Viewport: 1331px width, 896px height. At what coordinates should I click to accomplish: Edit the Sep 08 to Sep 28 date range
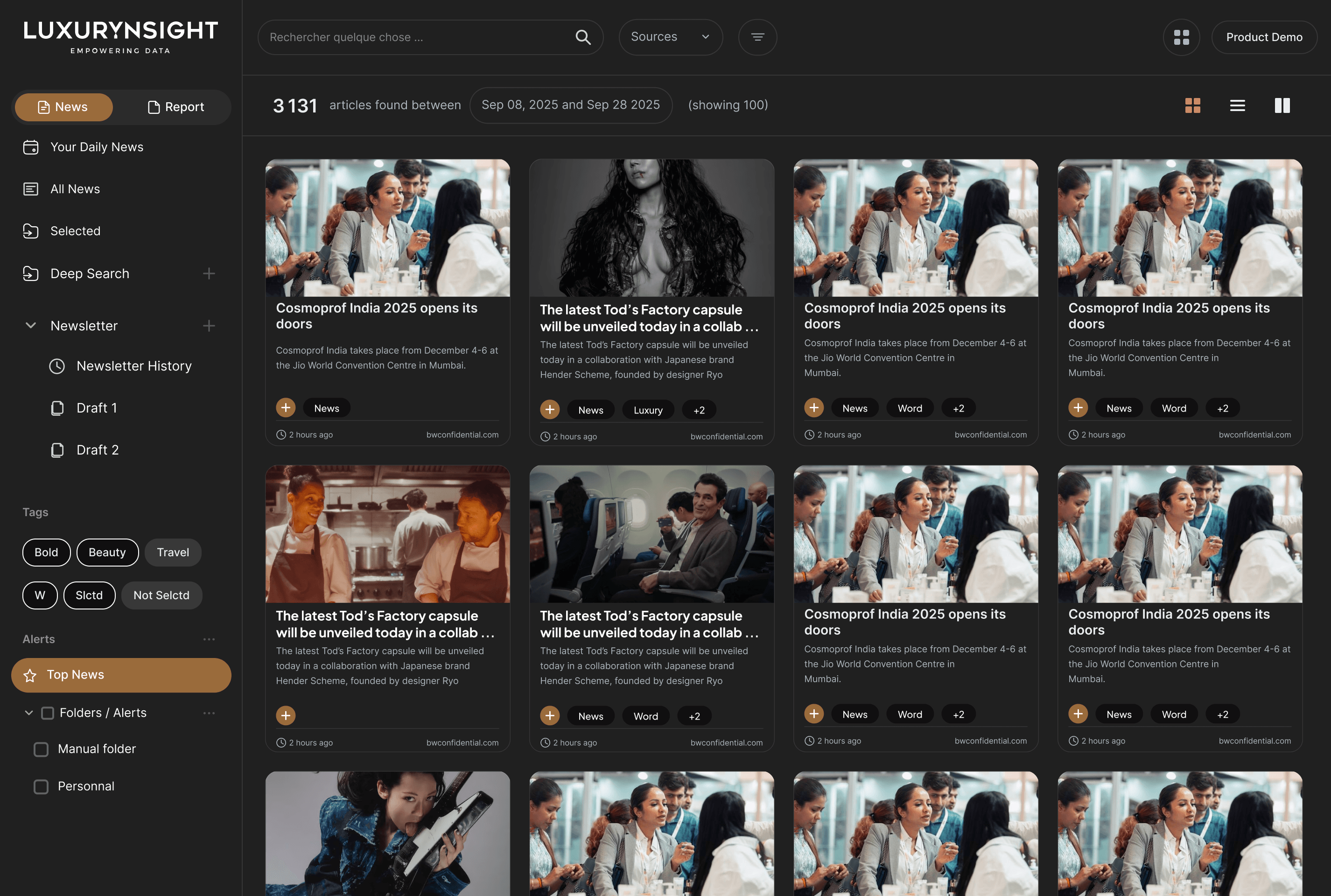[x=570, y=105]
